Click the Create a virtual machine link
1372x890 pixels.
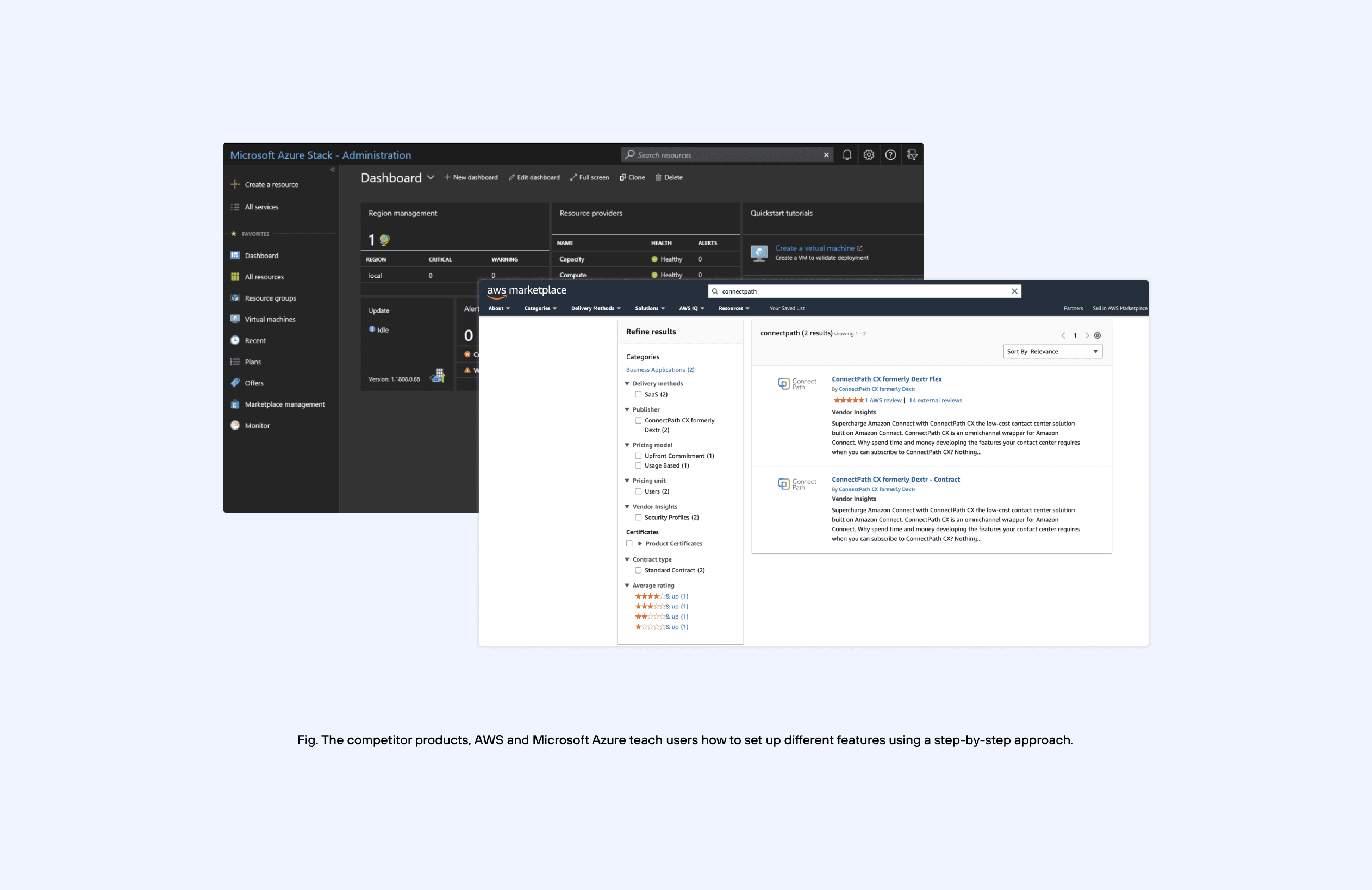(x=814, y=248)
